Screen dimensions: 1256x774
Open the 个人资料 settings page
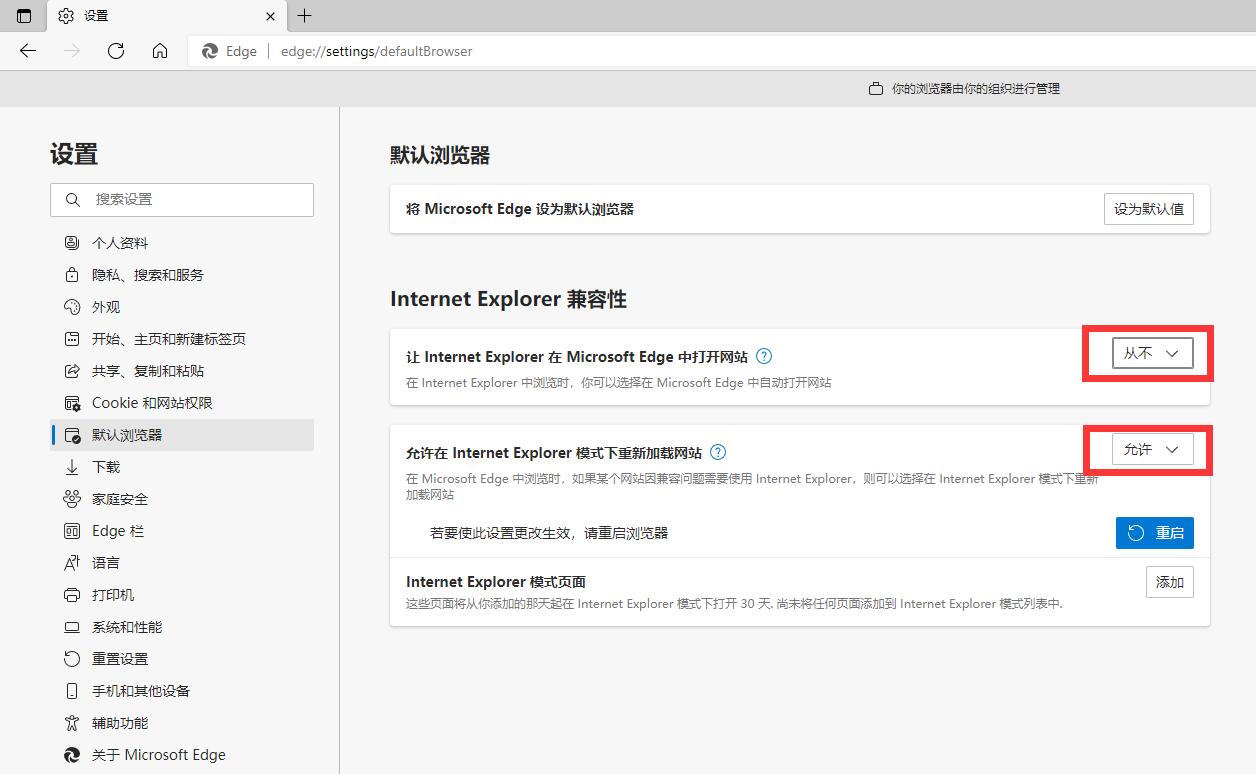click(182, 243)
